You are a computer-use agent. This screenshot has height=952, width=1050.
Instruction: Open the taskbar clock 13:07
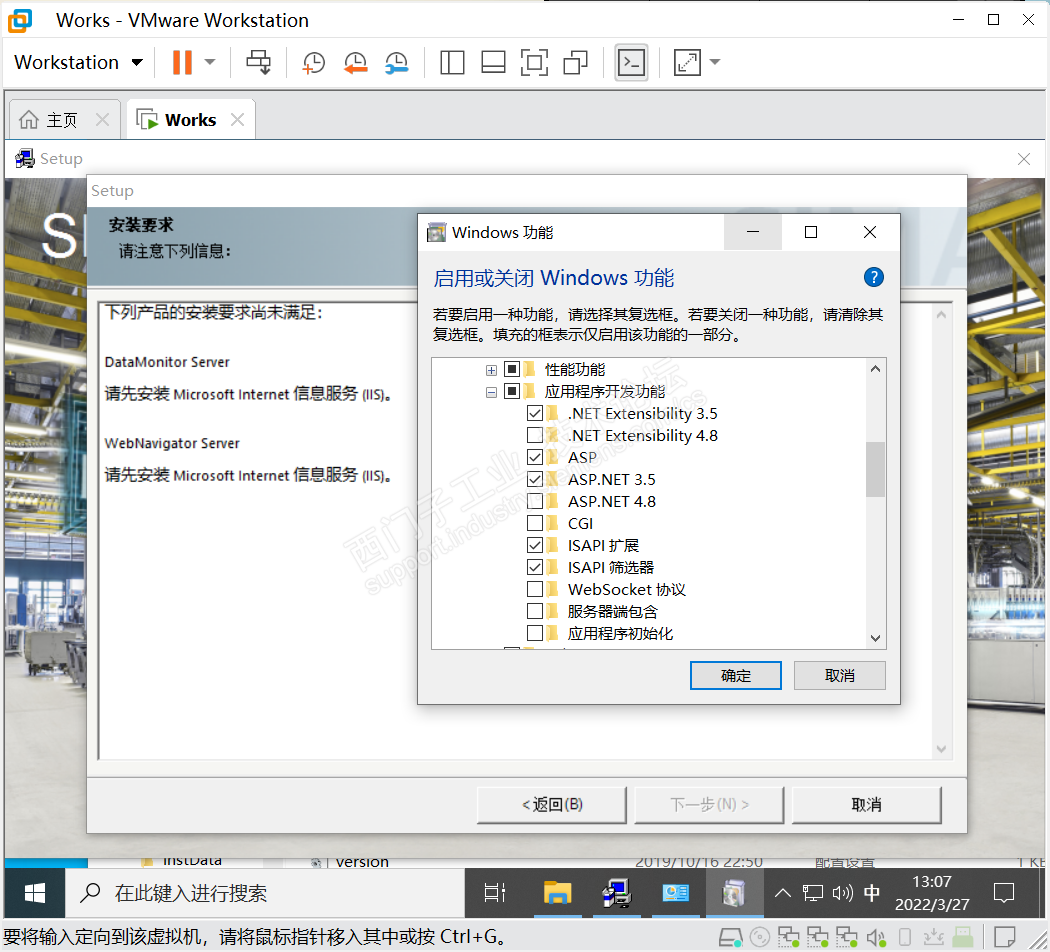click(x=932, y=893)
